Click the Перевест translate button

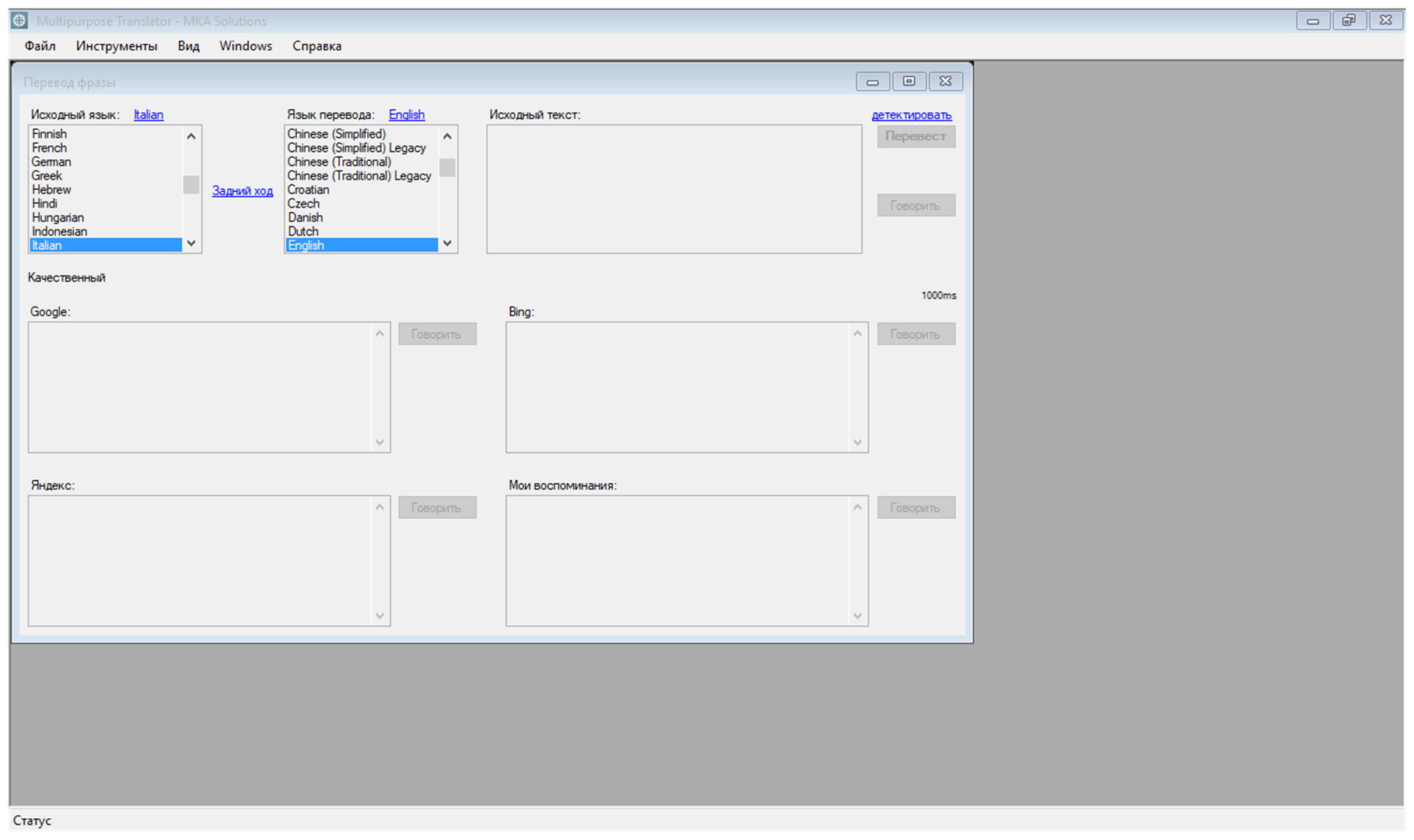coord(916,136)
